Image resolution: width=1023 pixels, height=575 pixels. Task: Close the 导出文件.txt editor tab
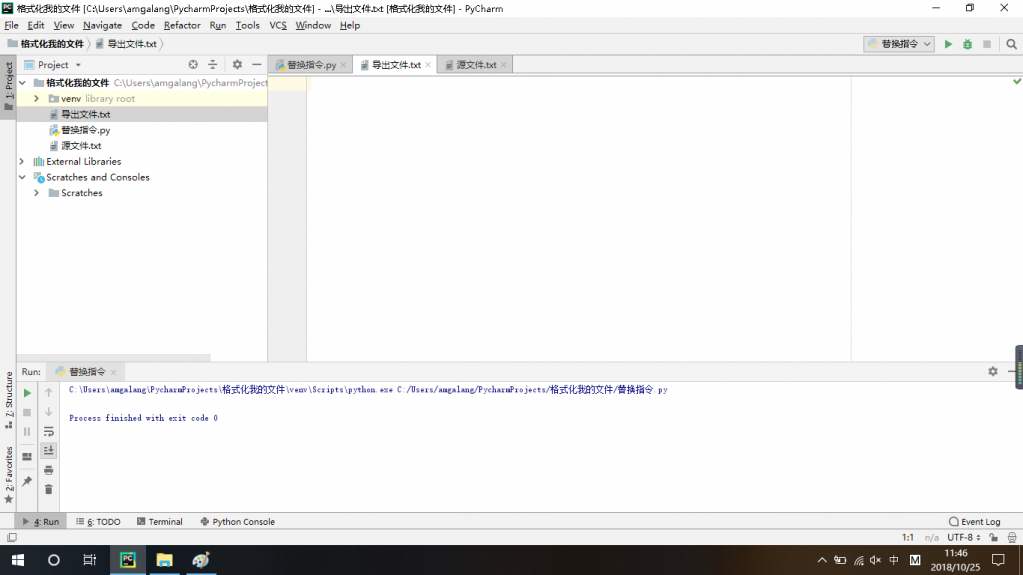pos(428,65)
